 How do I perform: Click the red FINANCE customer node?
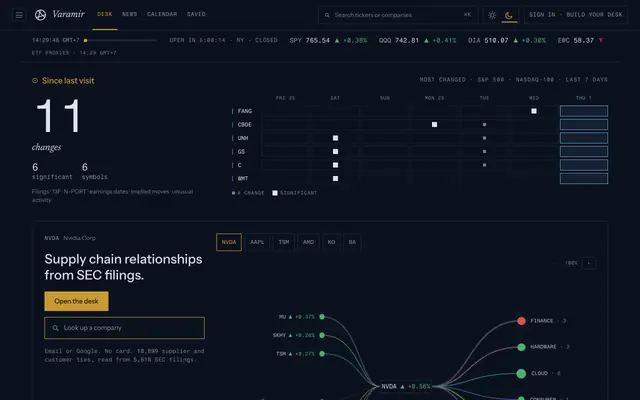(521, 321)
